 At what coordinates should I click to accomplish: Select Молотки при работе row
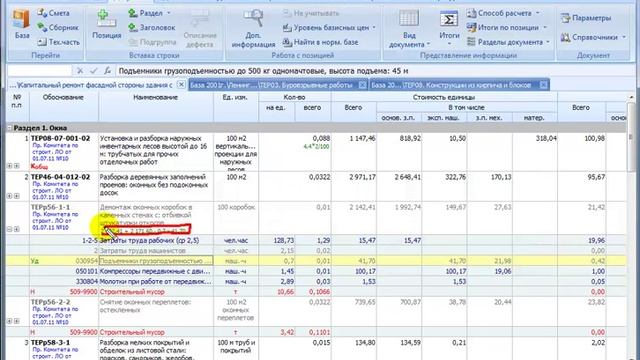tap(316, 282)
